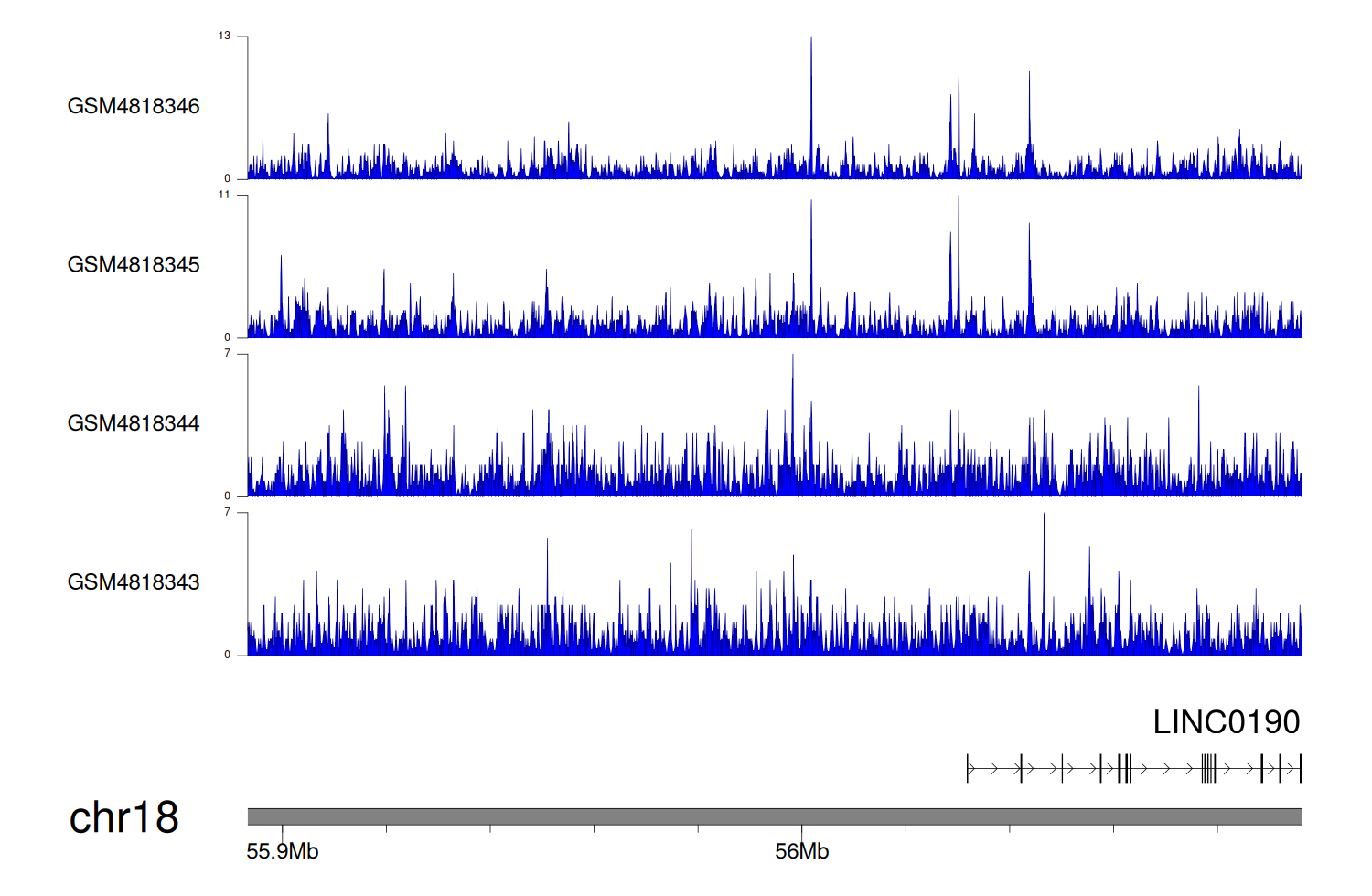Click the leftmost exon of LINC0190 gene model
The image size is (1372, 896).
[968, 769]
